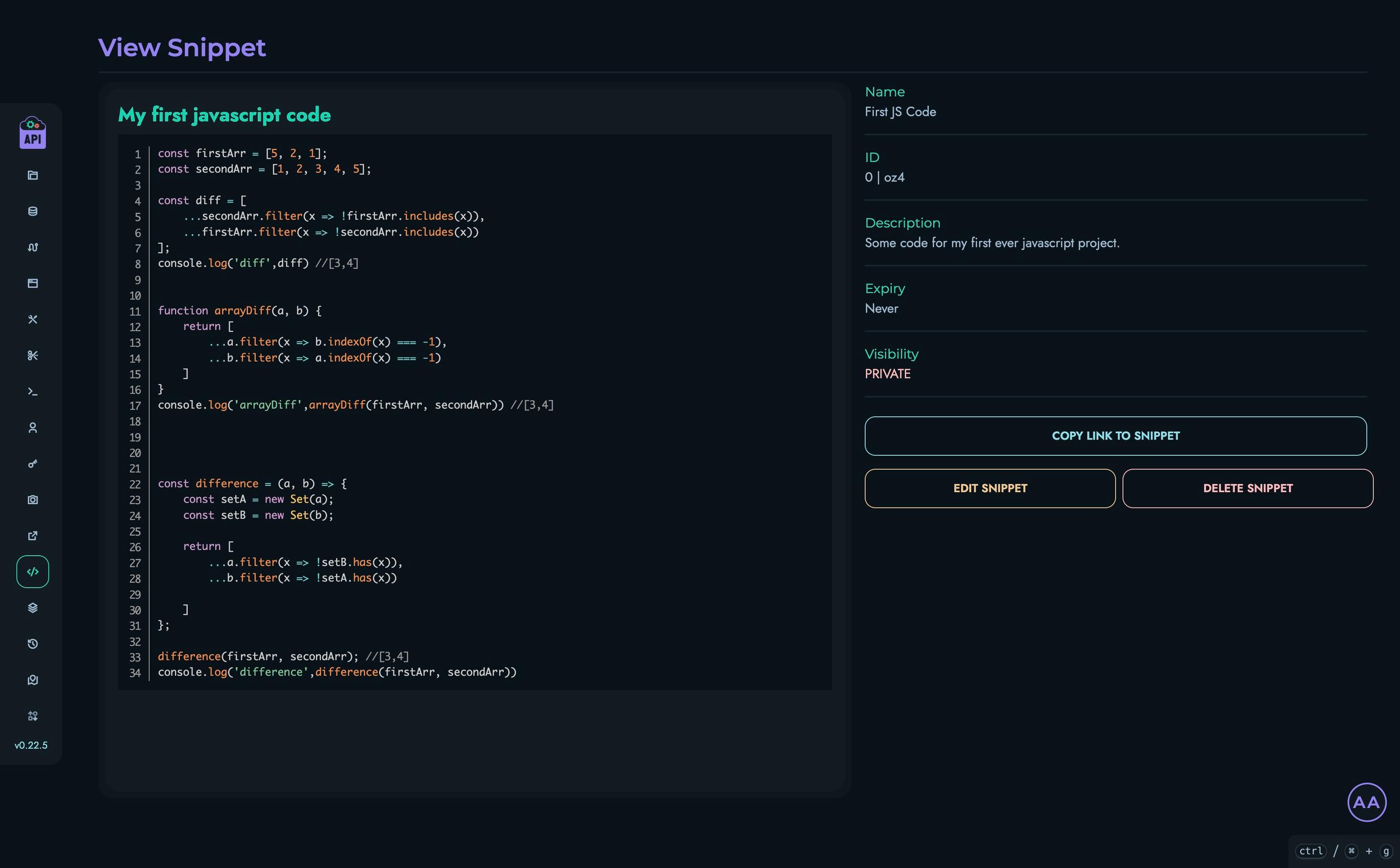Click code line 'const setA = new Set(a);'
Screen dimensions: 1400x868
(258, 499)
